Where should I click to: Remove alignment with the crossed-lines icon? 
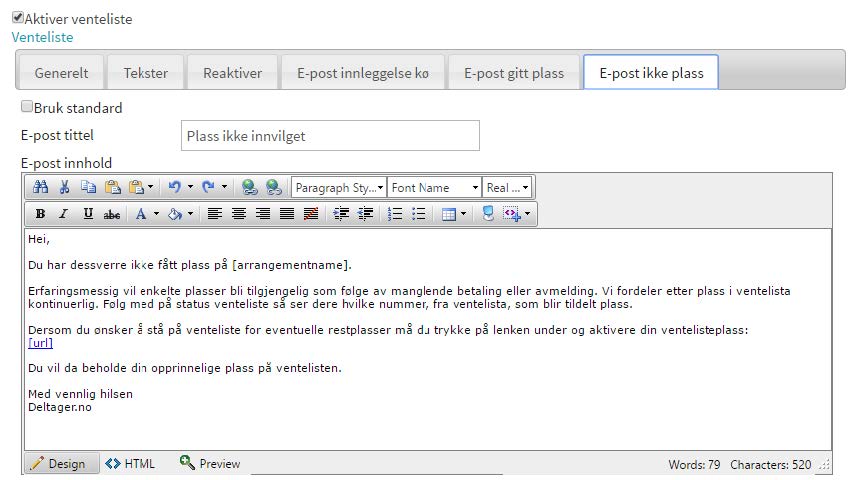click(310, 214)
